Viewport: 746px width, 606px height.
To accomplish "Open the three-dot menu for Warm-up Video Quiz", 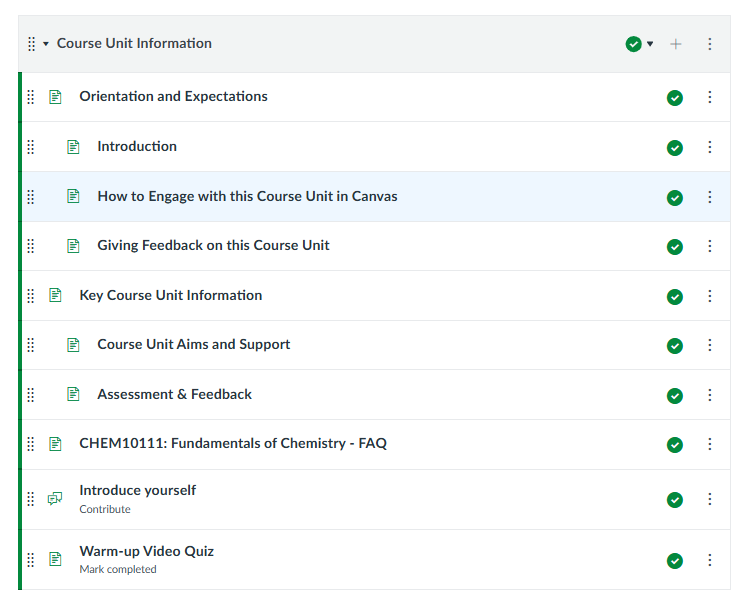I will pyautogui.click(x=709, y=560).
